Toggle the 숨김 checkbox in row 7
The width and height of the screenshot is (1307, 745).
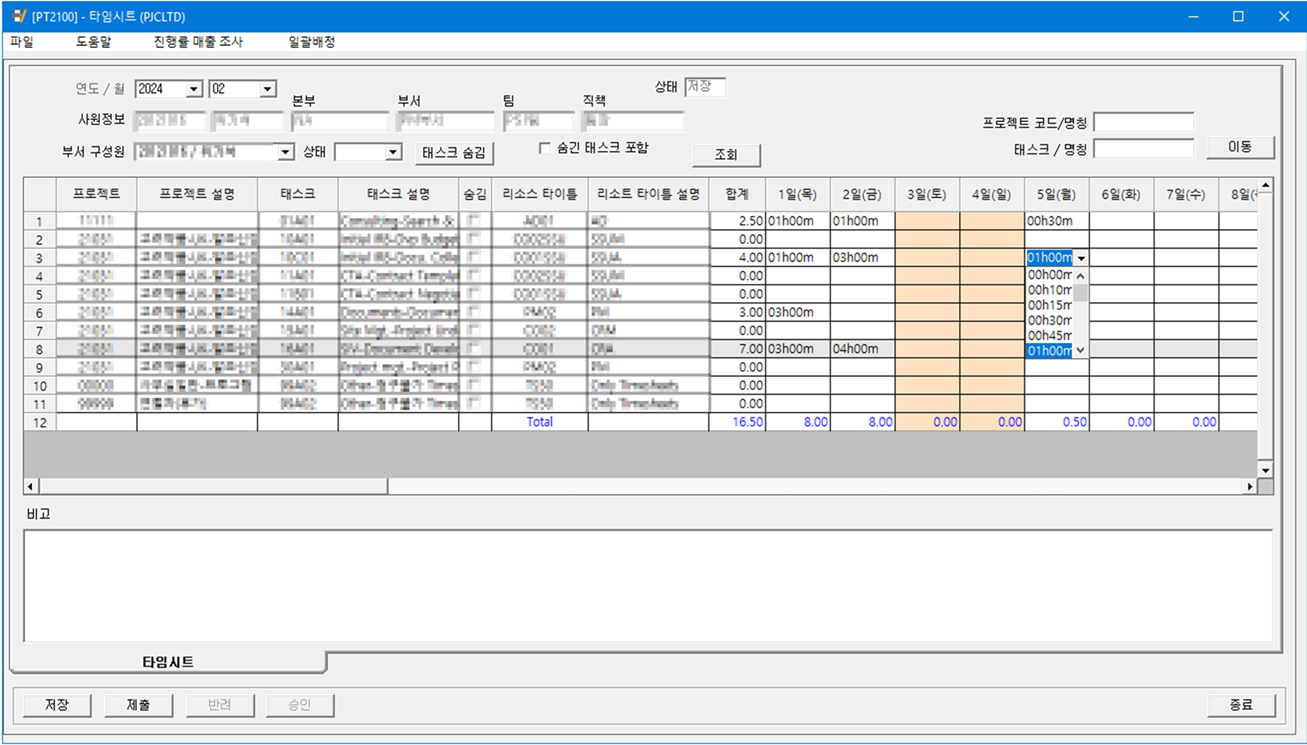[475, 331]
